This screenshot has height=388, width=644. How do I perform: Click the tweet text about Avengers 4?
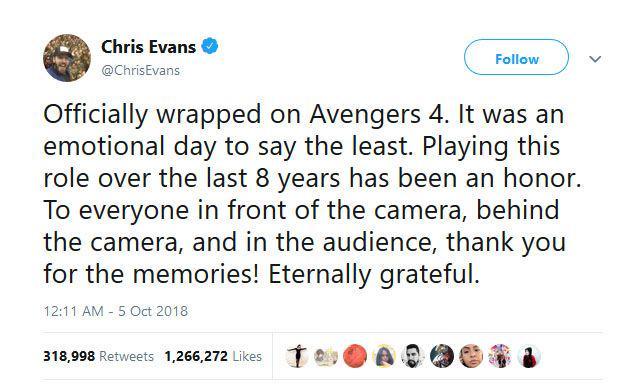(312, 194)
